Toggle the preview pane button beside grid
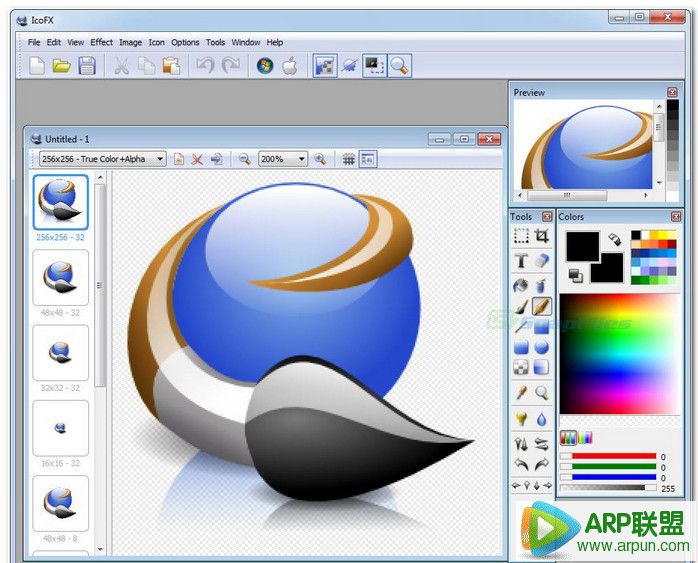The image size is (698, 563). [367, 159]
